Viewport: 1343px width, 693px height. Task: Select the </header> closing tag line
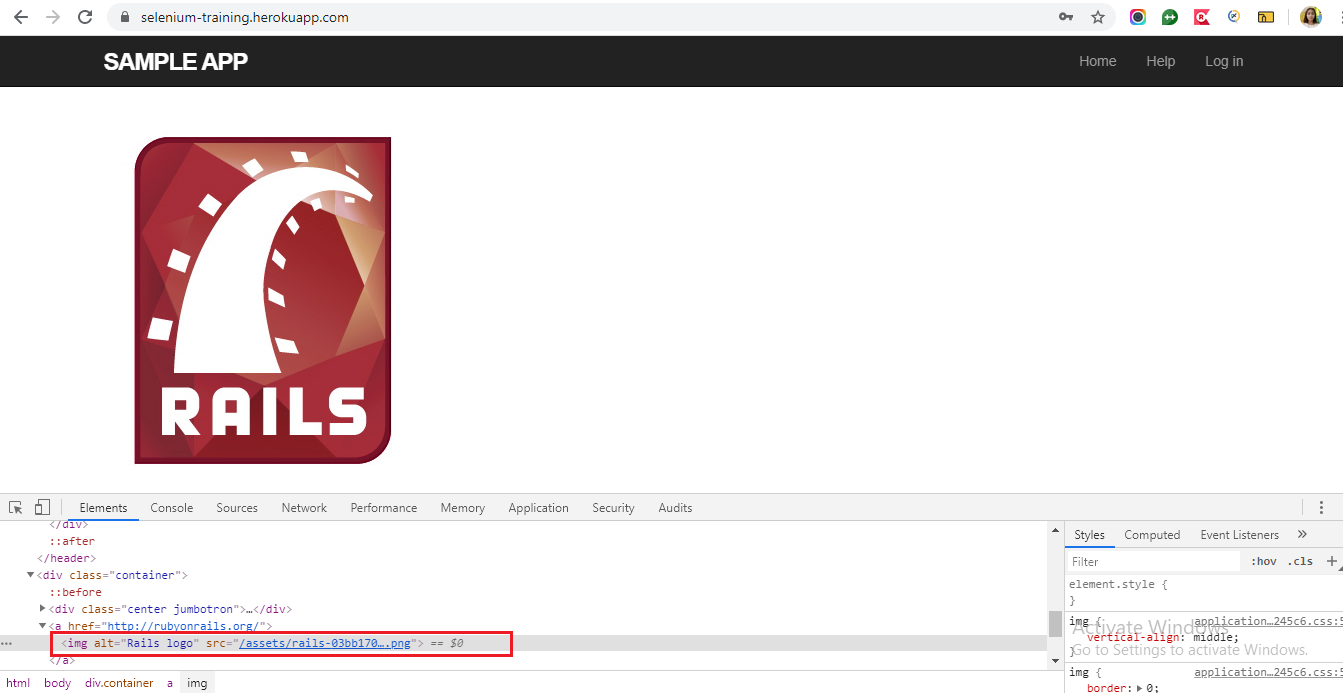[66, 558]
